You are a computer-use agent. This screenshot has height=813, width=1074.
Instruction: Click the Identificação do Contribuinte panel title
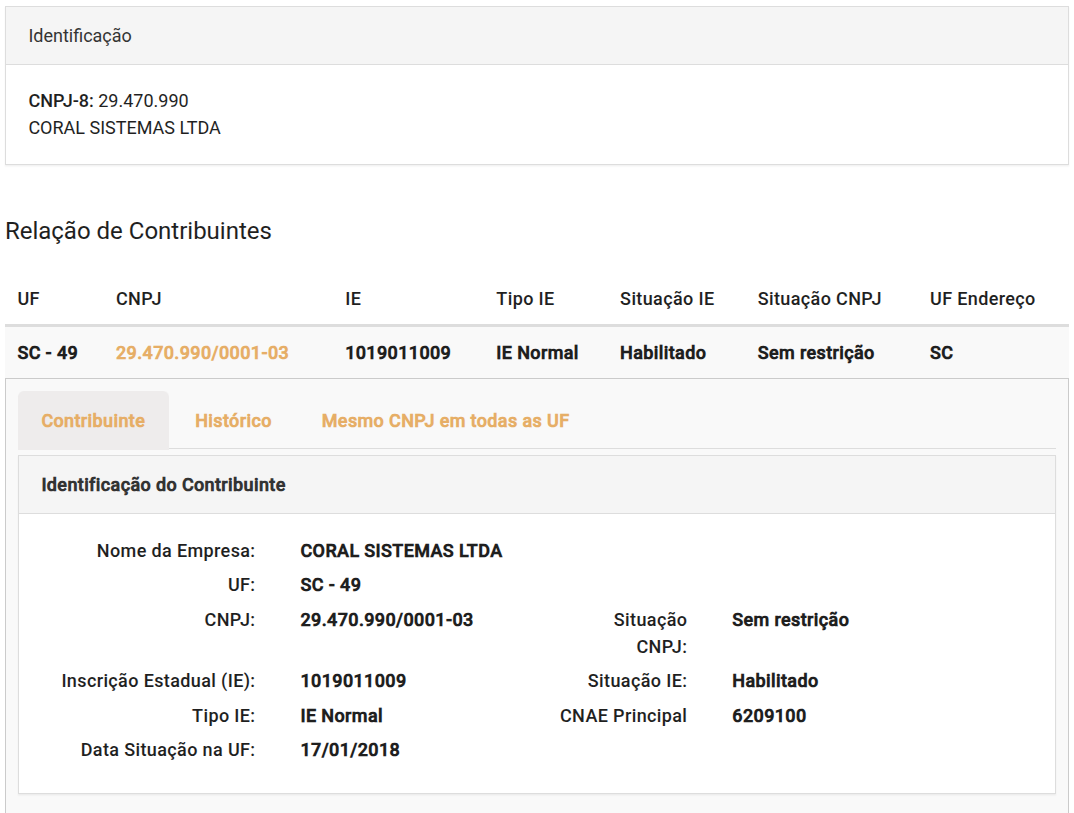point(163,485)
